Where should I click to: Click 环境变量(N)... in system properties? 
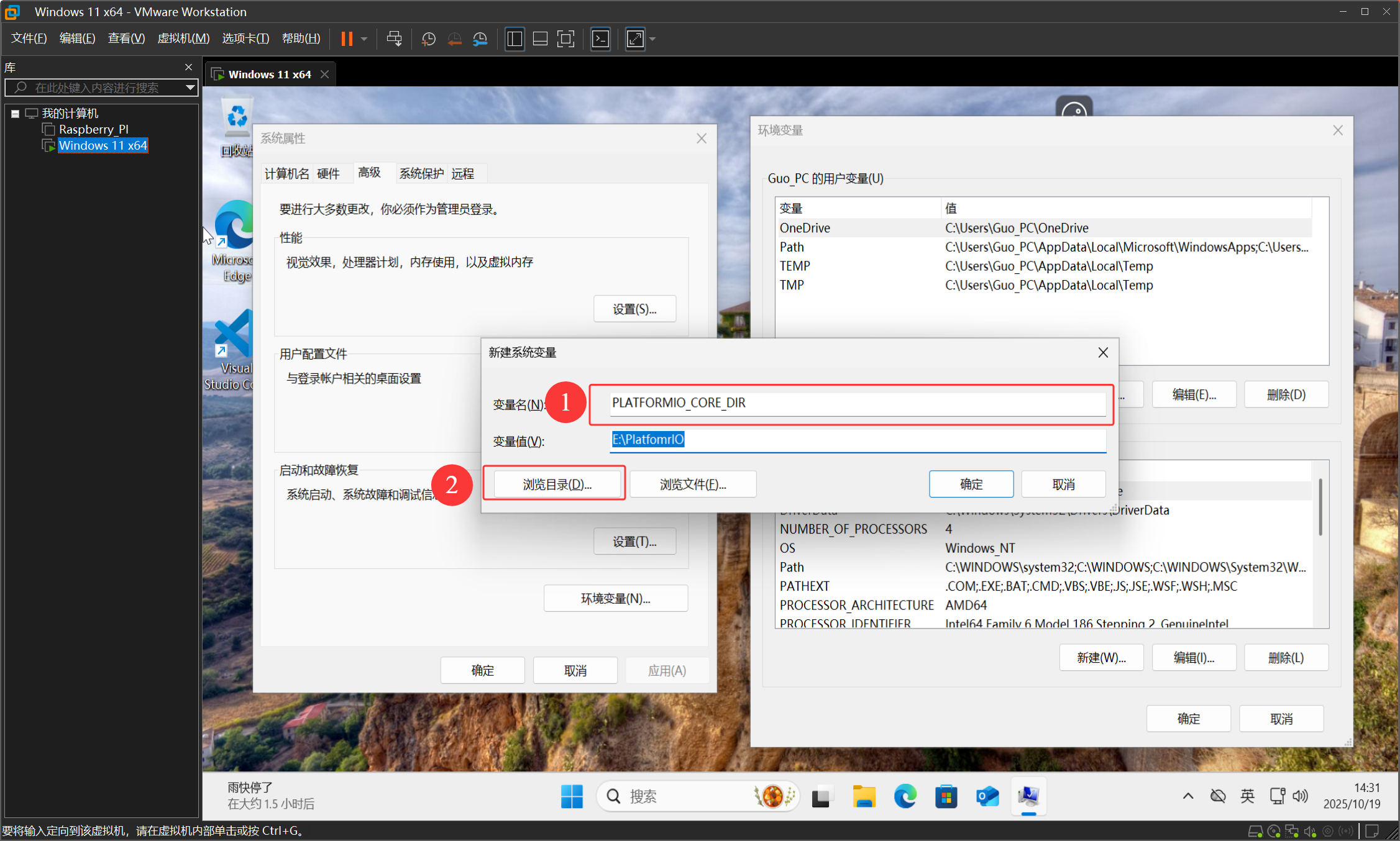615,598
